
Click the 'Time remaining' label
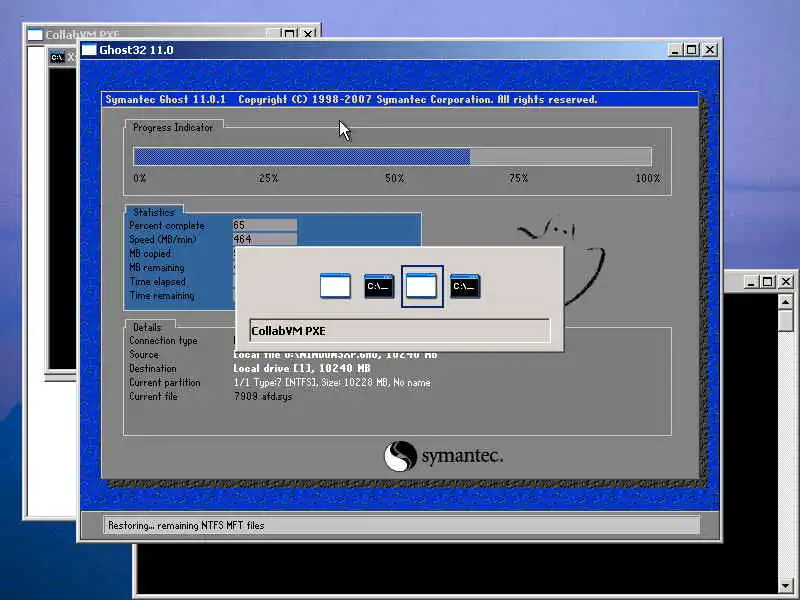tap(161, 295)
